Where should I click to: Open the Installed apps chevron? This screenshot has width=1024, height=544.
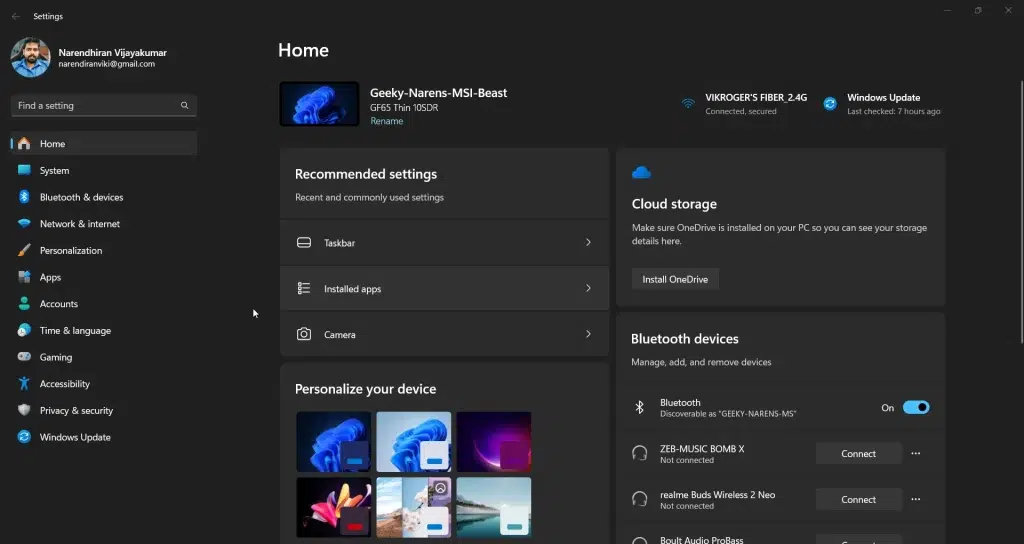click(588, 288)
